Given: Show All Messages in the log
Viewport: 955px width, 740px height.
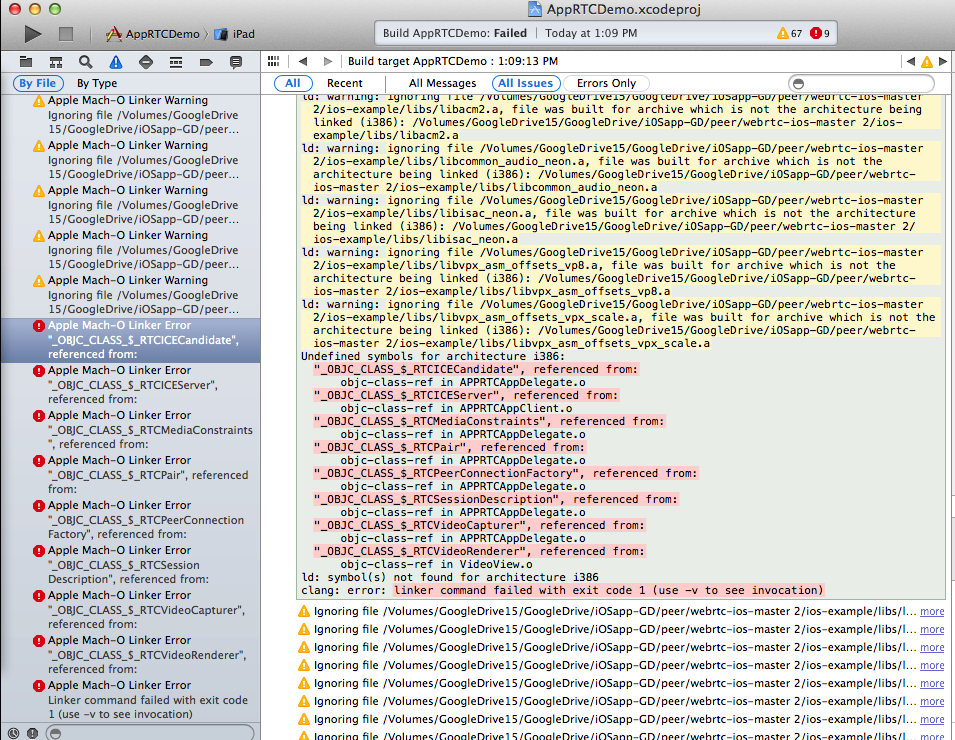Looking at the screenshot, I should pos(442,83).
